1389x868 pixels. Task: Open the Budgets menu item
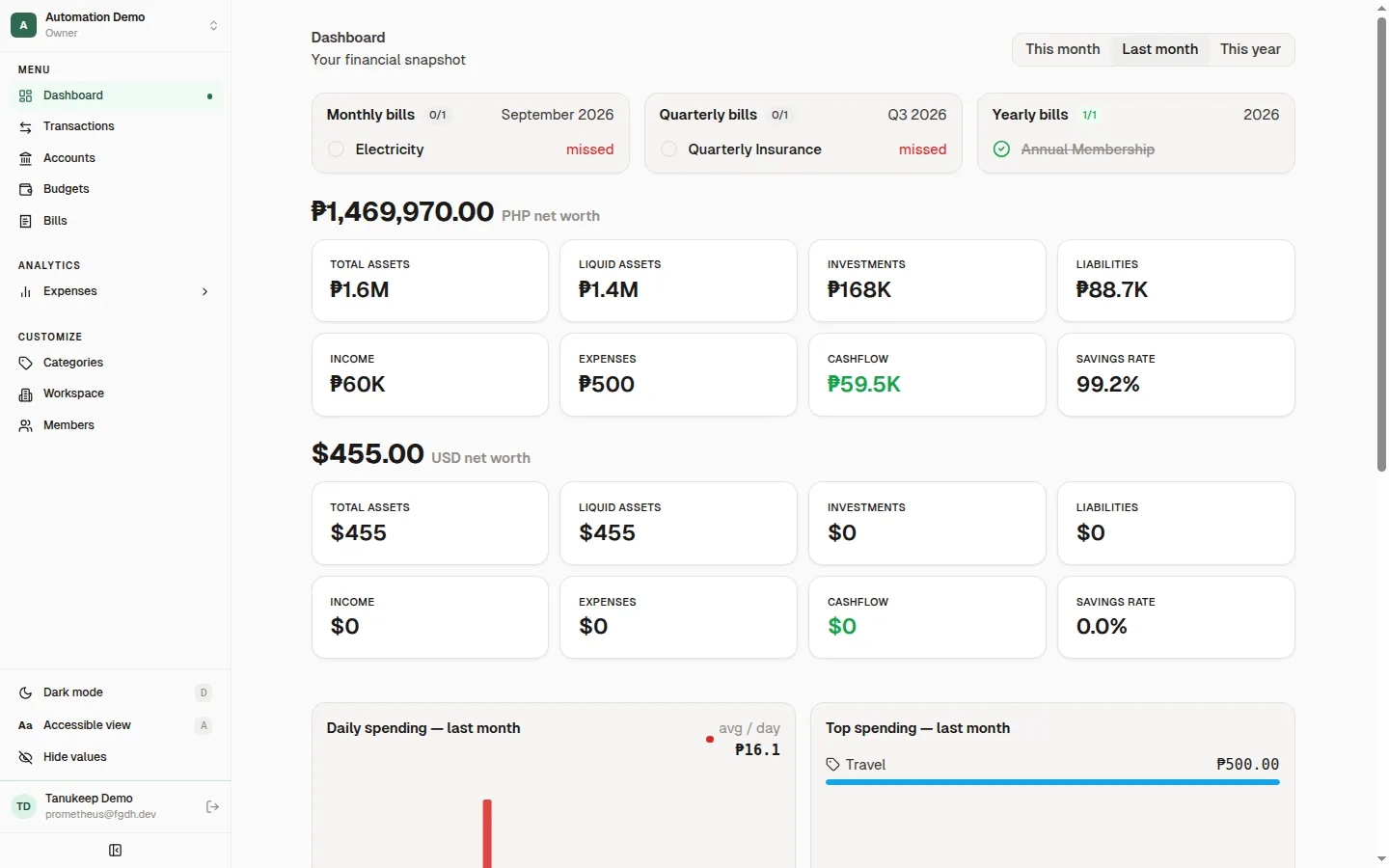[x=116, y=189]
